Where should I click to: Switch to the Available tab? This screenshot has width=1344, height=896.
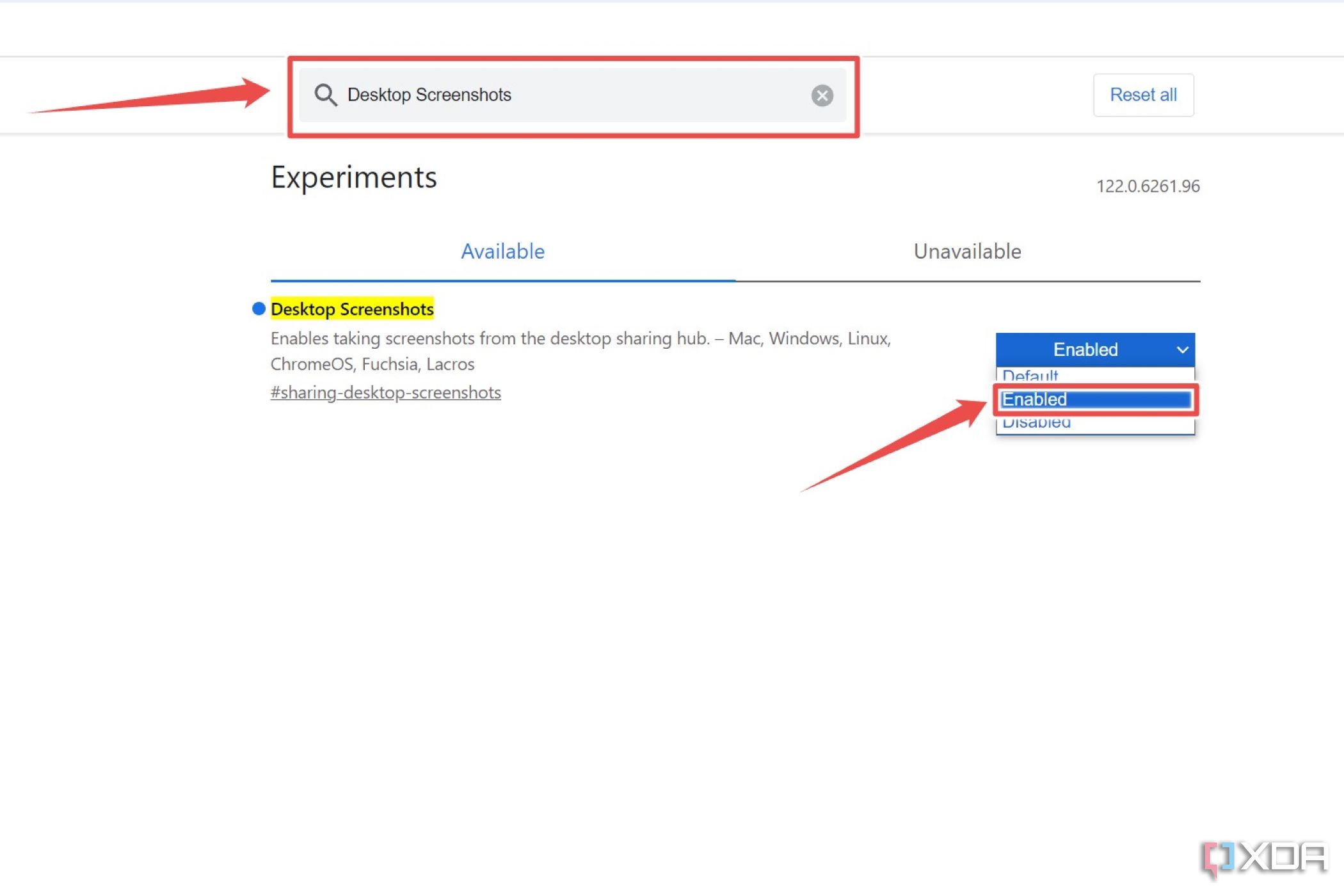[503, 252]
